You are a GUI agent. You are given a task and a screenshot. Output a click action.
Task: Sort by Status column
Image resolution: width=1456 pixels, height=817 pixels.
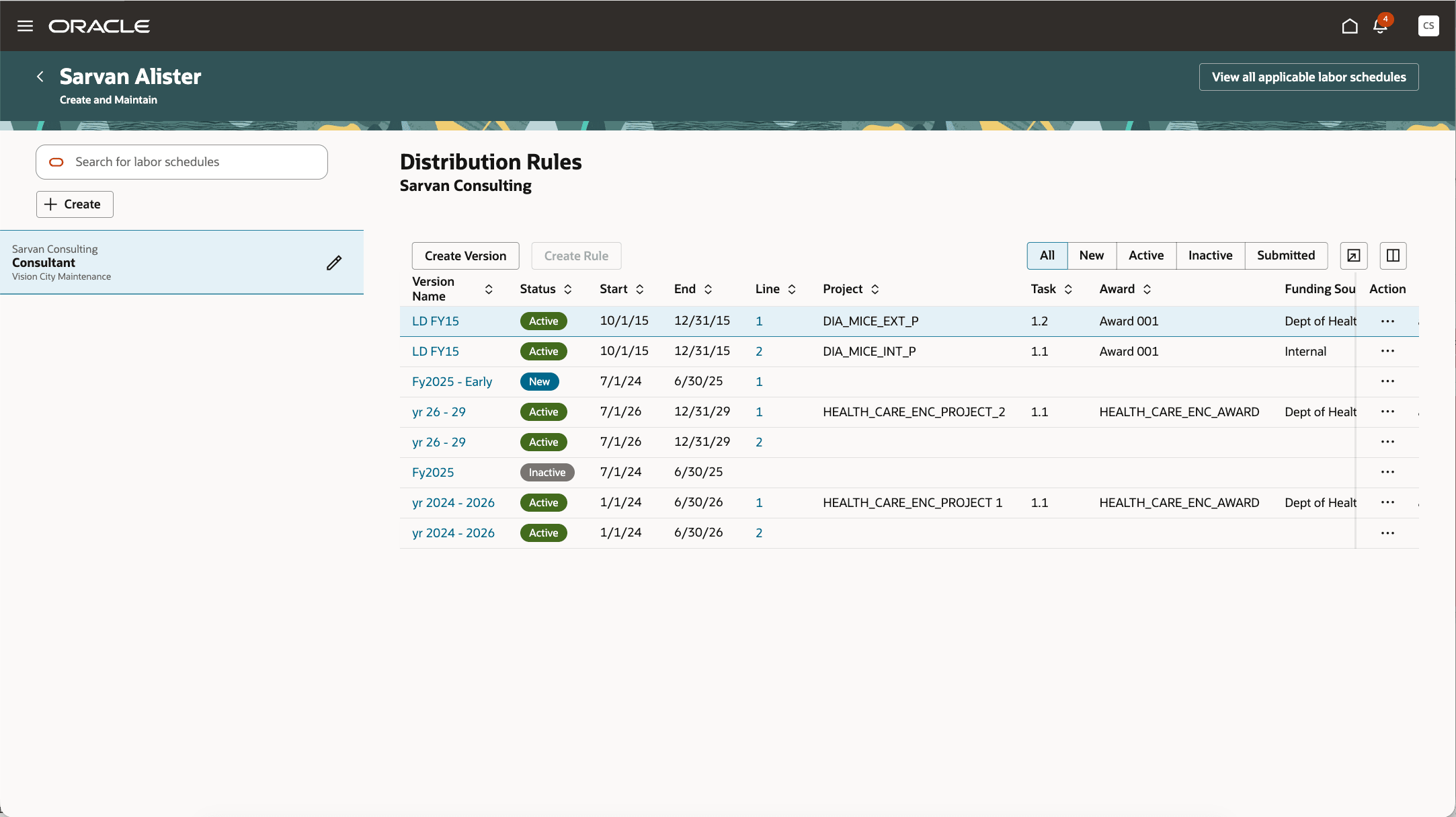click(x=568, y=289)
